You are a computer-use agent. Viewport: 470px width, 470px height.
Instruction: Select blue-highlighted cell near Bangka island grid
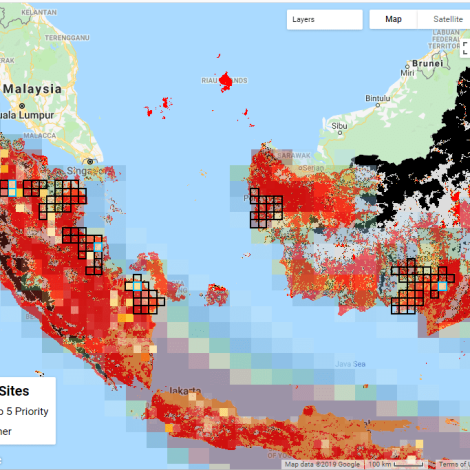(137, 286)
